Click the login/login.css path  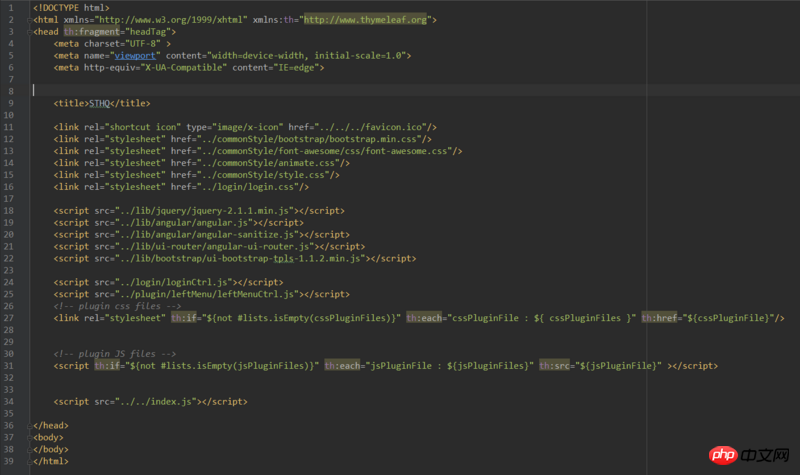tap(248, 187)
